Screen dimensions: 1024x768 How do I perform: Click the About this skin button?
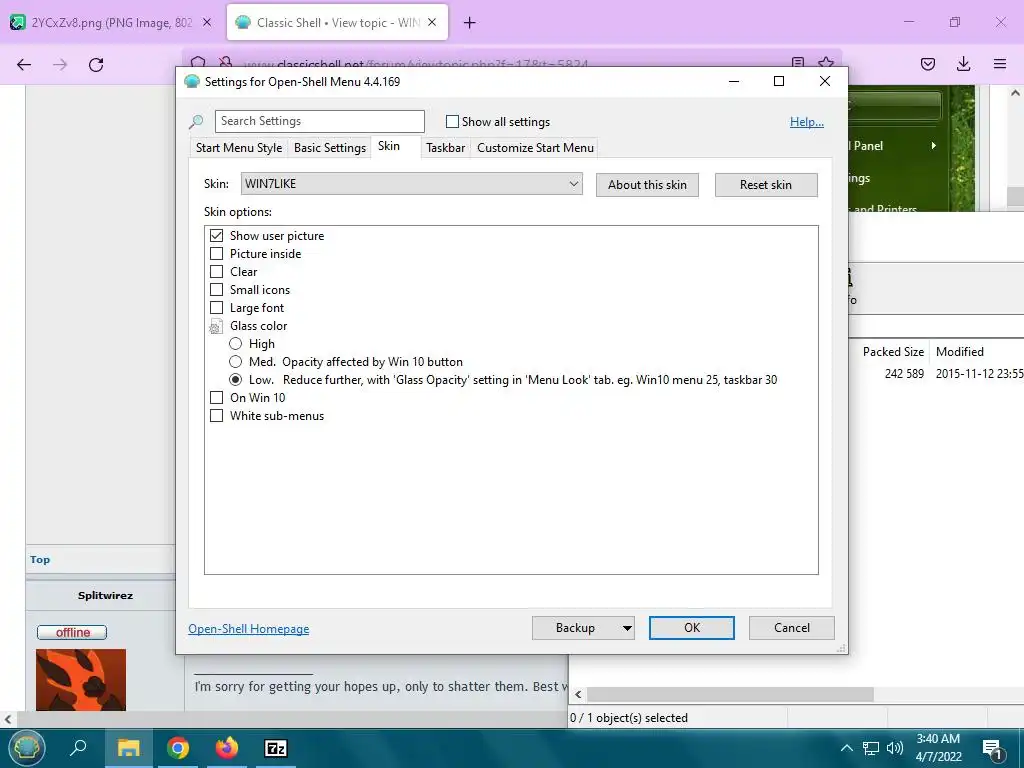click(647, 185)
